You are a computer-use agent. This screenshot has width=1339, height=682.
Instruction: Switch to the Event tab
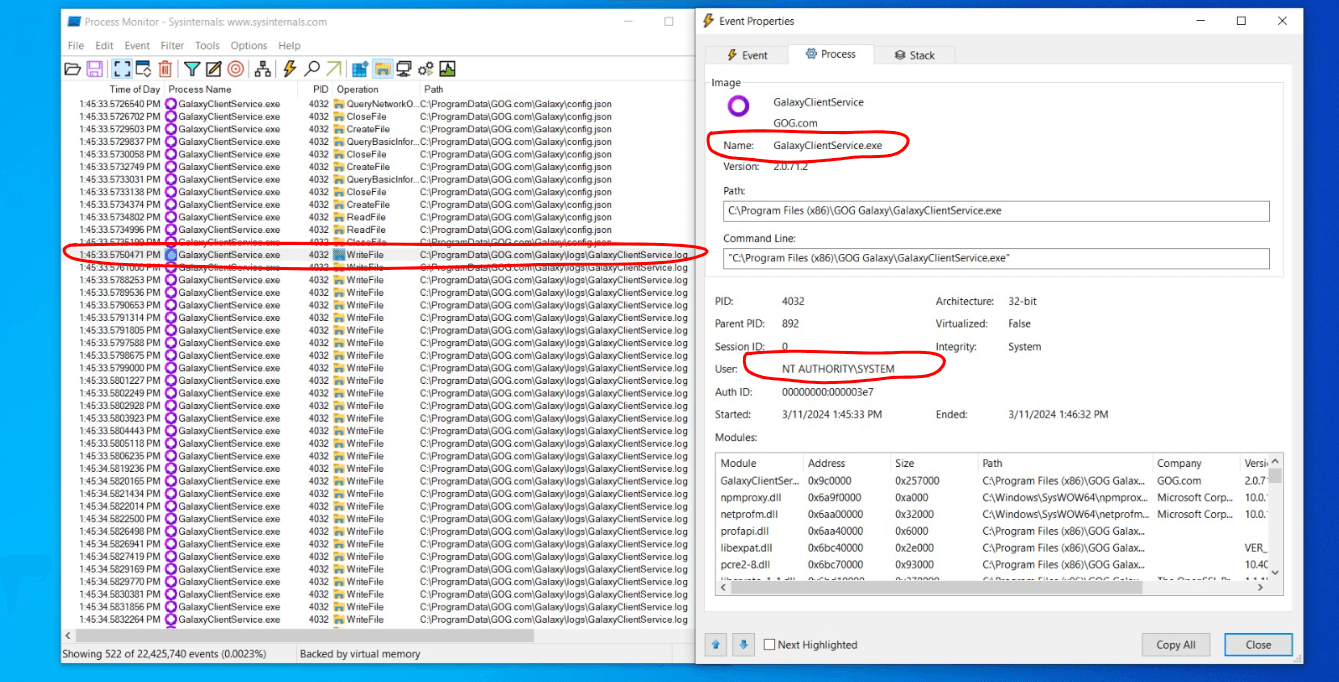(x=746, y=55)
